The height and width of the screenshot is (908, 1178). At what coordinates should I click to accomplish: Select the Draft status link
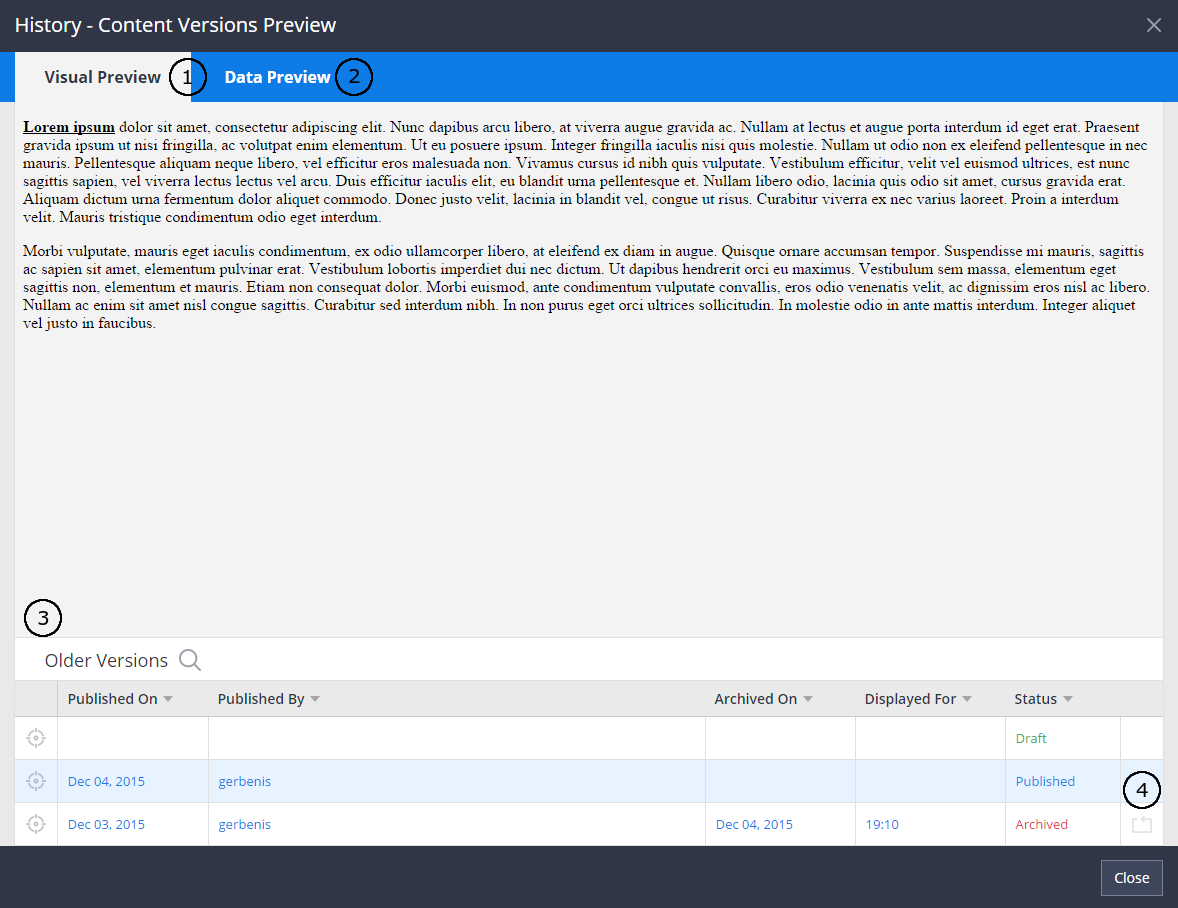(1031, 738)
